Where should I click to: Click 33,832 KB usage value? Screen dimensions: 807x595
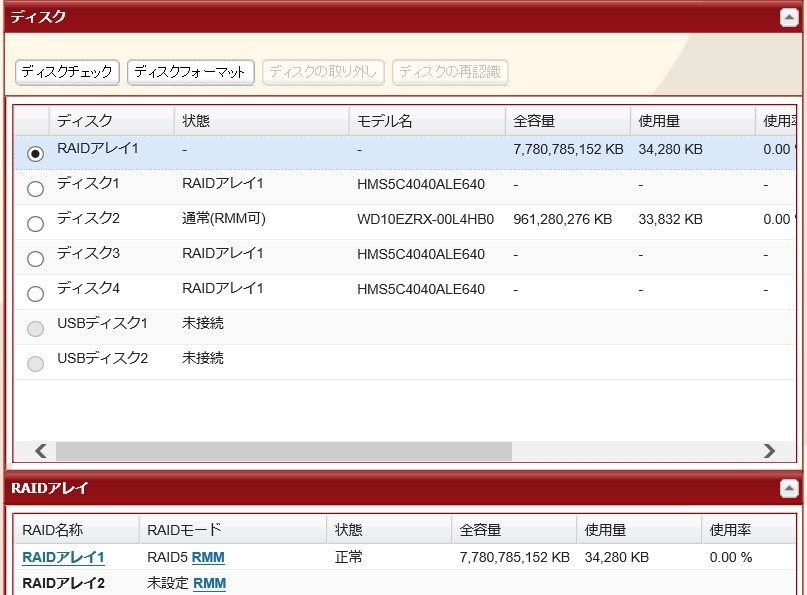[x=670, y=219]
